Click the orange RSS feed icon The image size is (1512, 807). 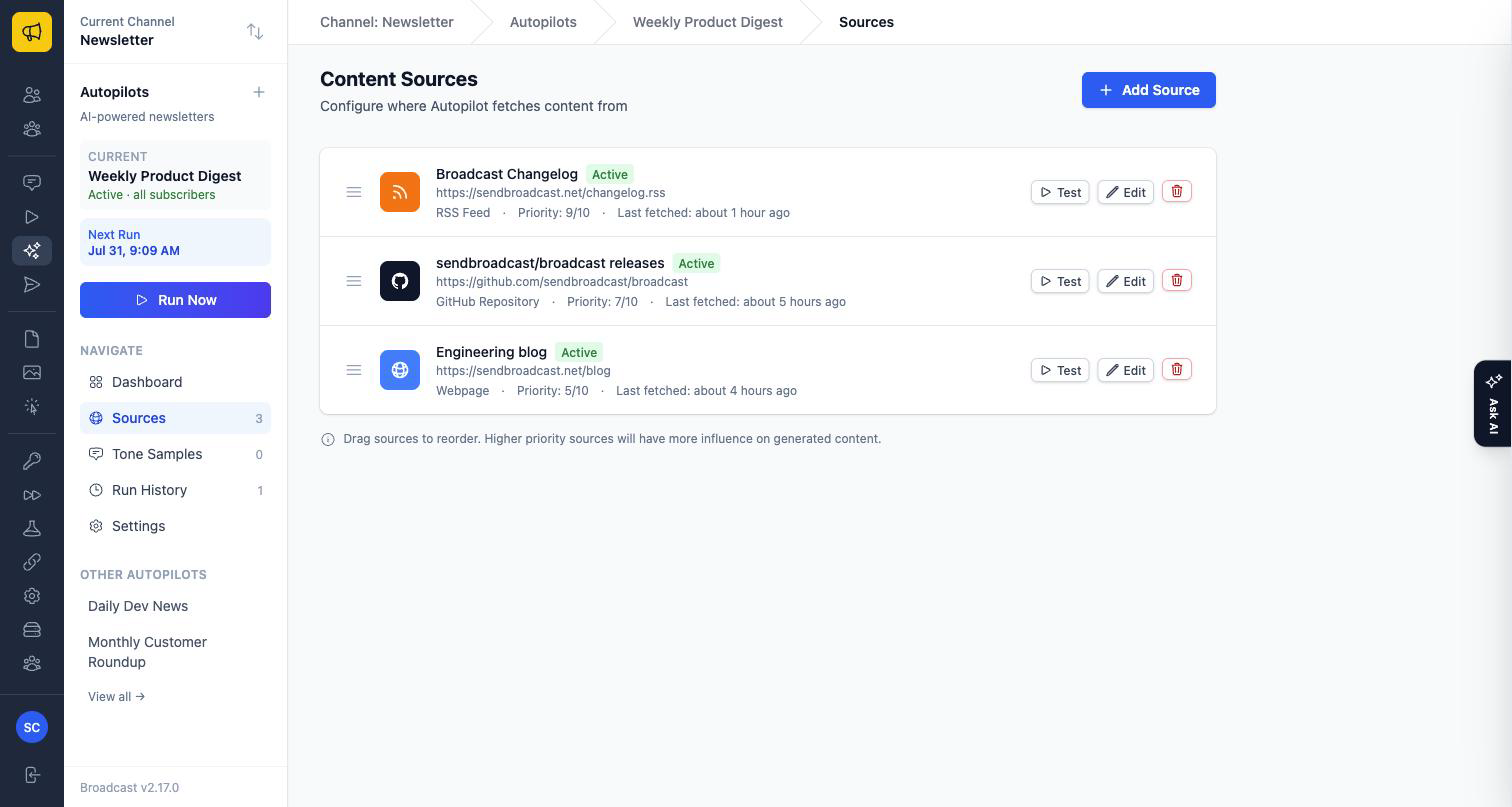point(400,192)
